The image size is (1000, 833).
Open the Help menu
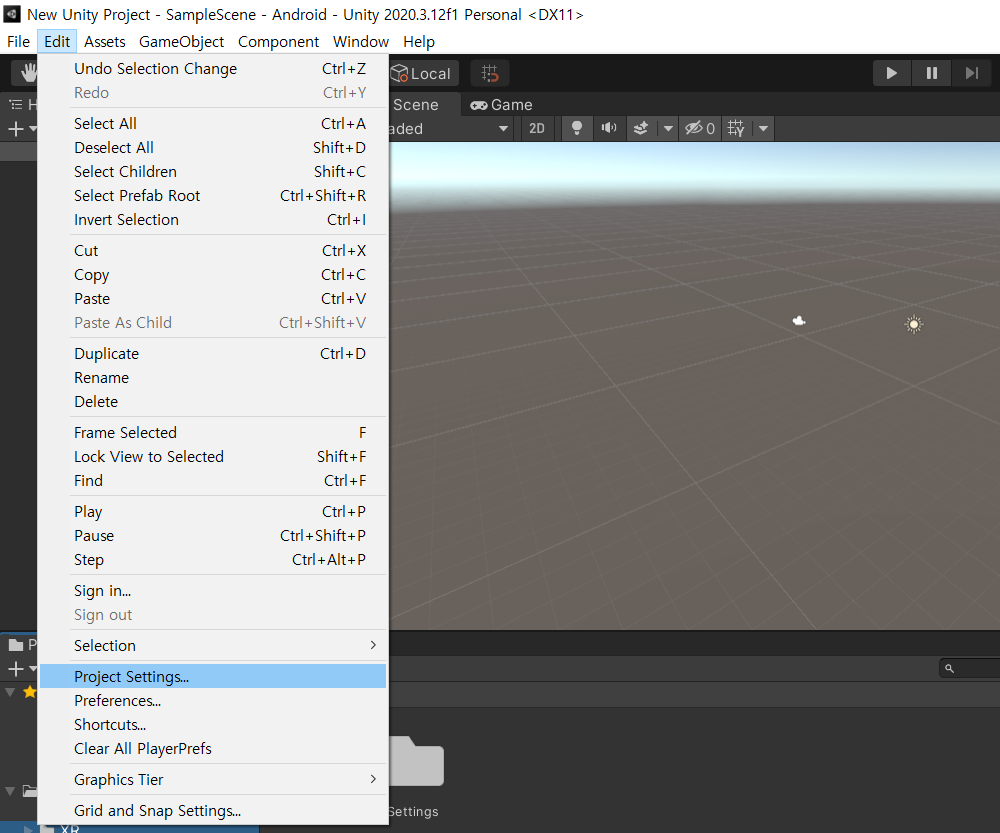(418, 41)
